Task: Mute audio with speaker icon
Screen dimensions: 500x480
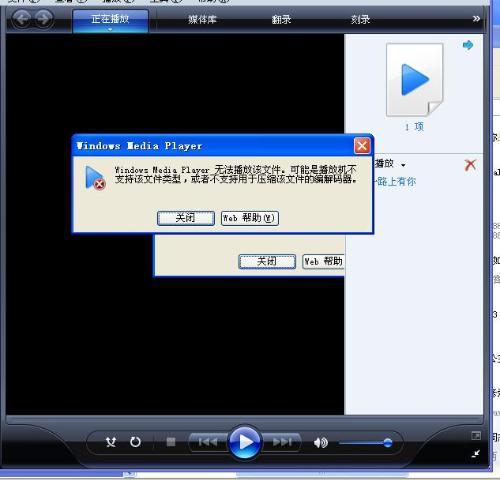Action: point(321,443)
